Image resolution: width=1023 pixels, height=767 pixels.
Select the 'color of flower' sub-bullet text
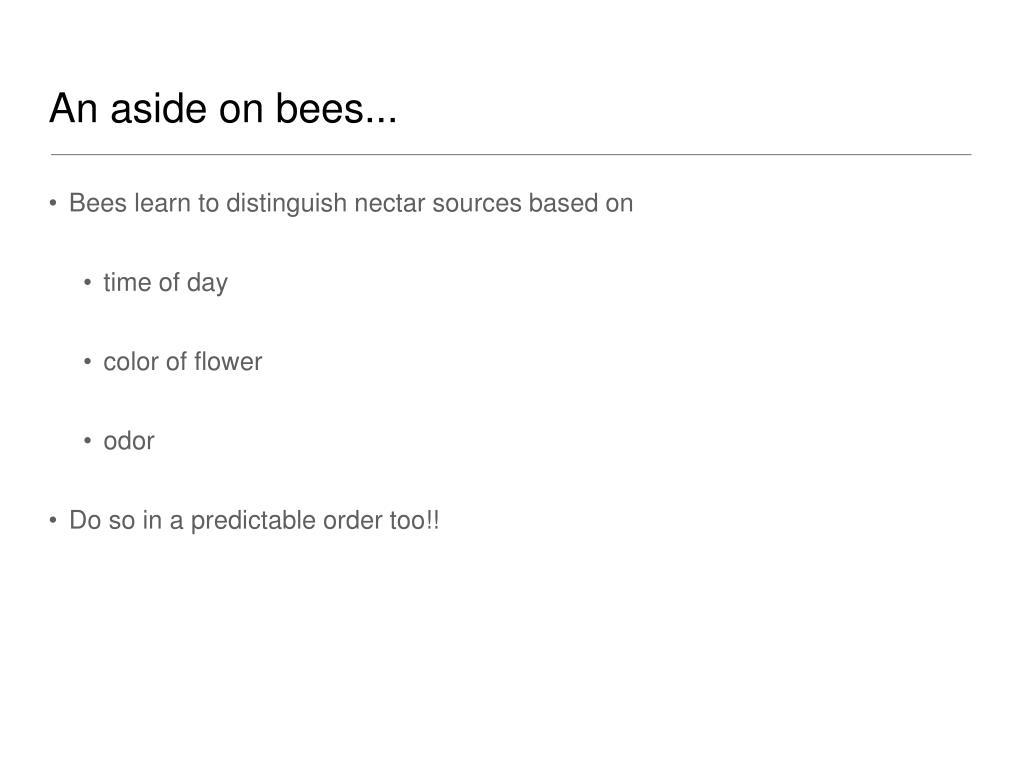pos(183,362)
